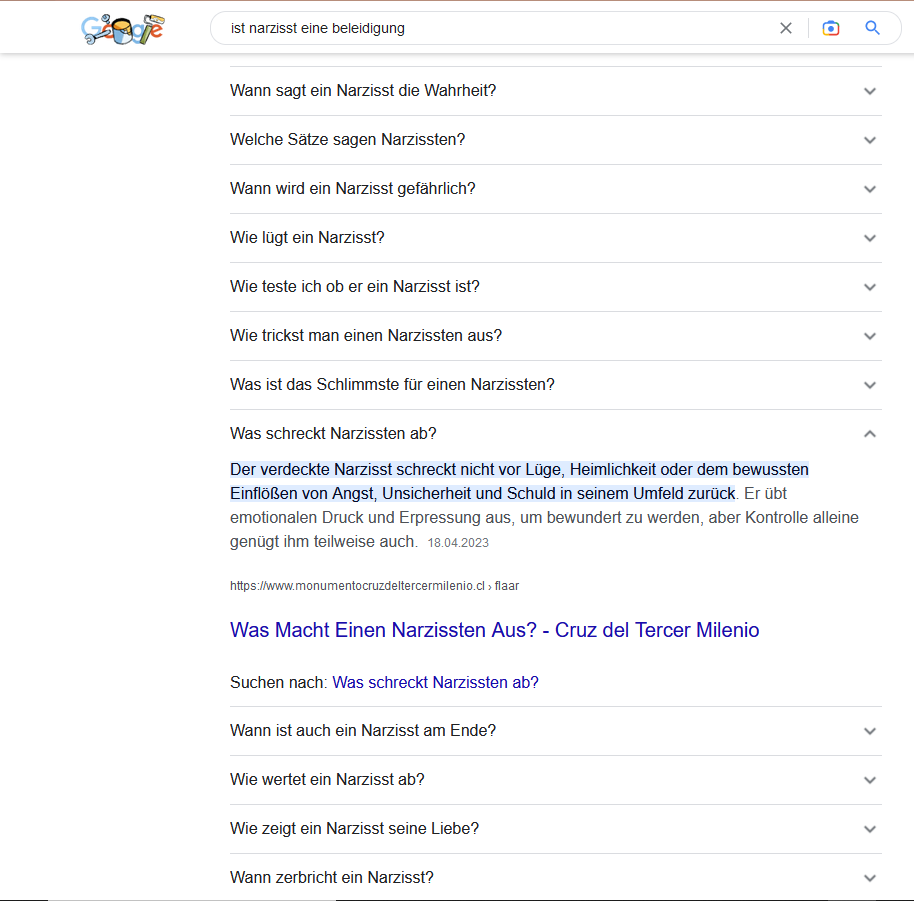Expand "Wann zerbricht ein Narzisst?" question

tap(331, 878)
